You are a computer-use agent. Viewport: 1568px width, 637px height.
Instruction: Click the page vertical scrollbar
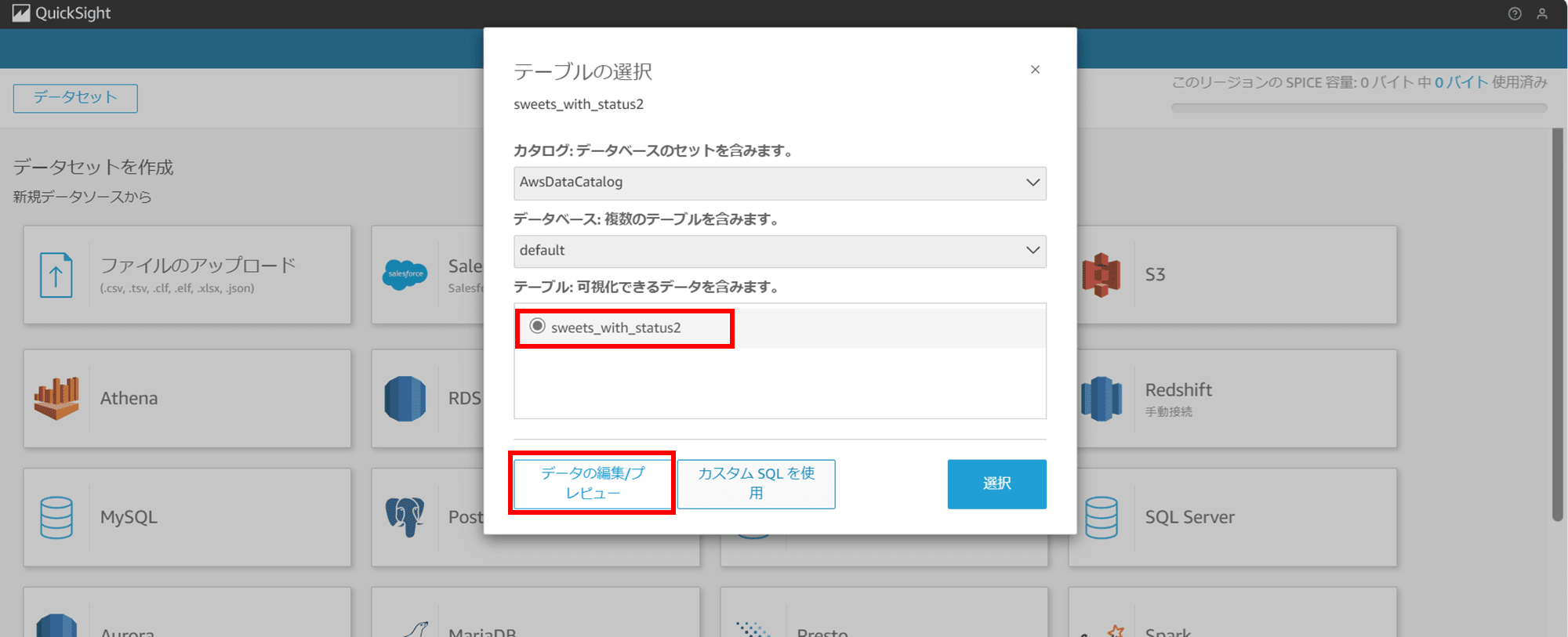pyautogui.click(x=1557, y=324)
